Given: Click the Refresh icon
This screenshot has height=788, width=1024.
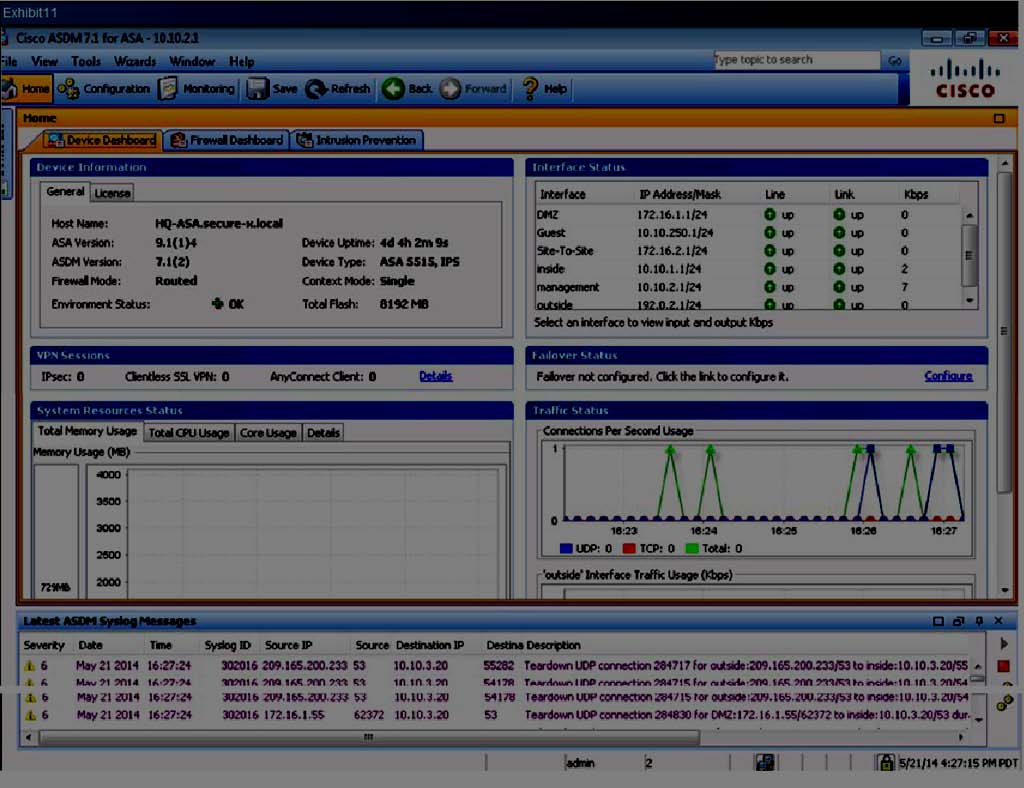Looking at the screenshot, I should (316, 89).
